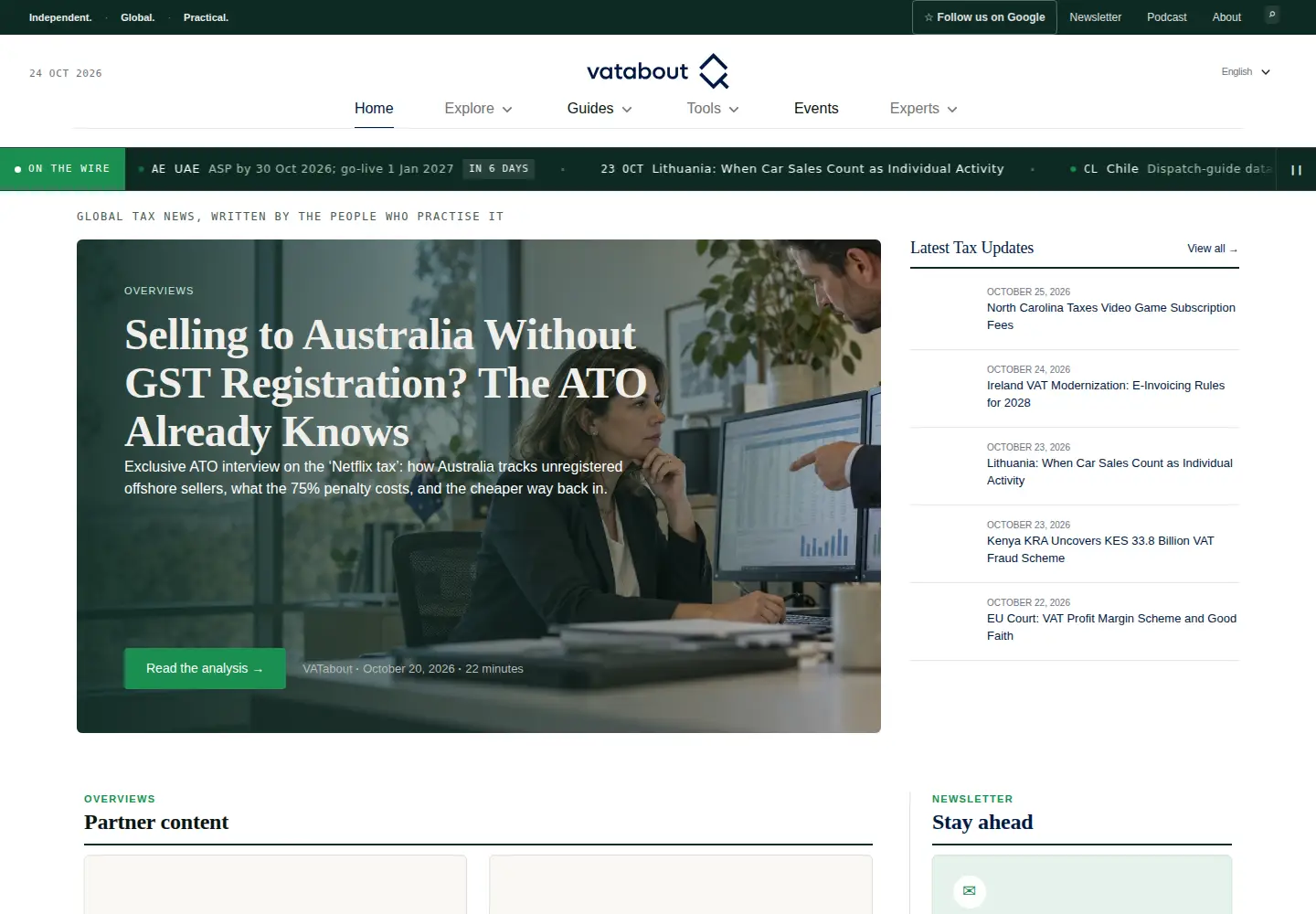Open the Events menu item

(816, 109)
